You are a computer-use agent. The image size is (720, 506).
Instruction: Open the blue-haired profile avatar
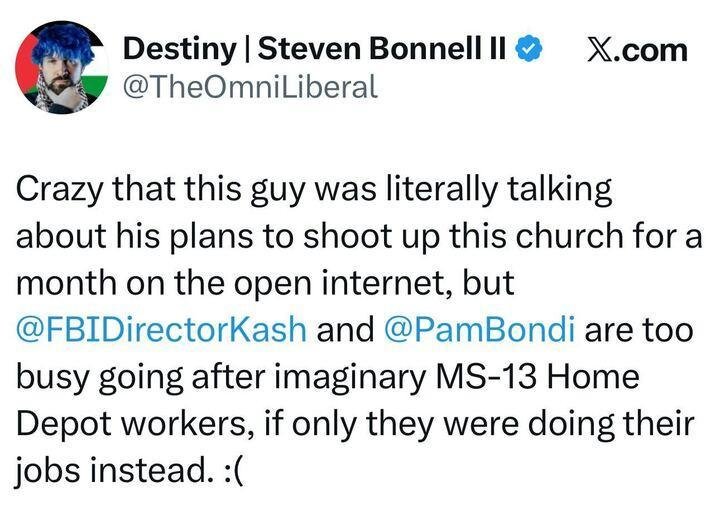[61, 67]
